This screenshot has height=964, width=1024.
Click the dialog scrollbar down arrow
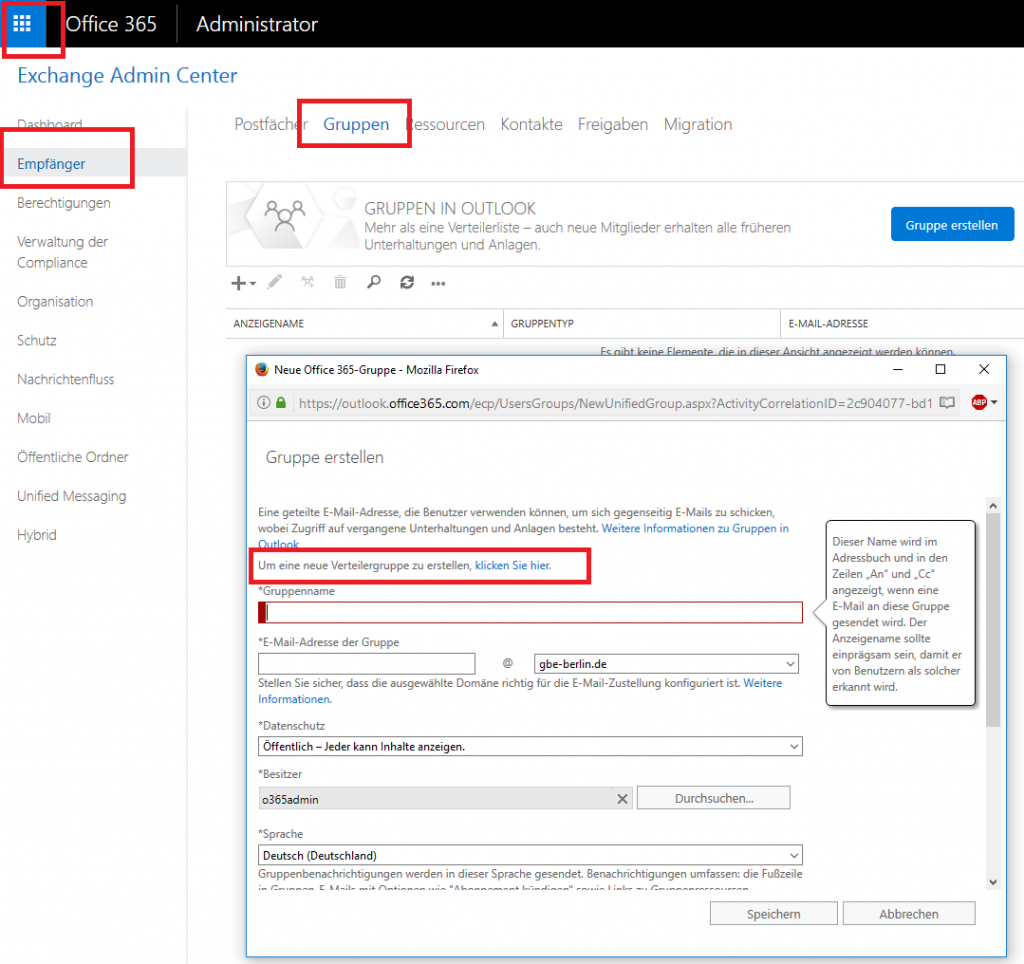point(993,882)
